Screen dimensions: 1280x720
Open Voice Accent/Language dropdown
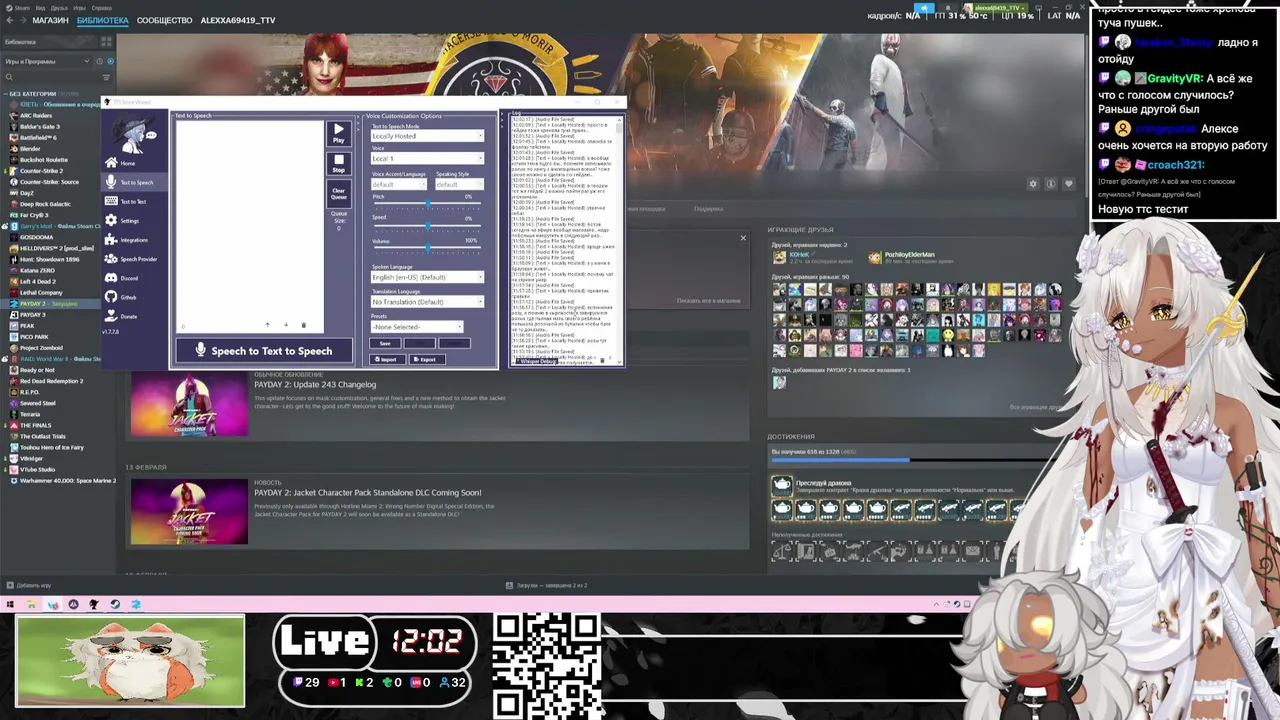pos(399,184)
